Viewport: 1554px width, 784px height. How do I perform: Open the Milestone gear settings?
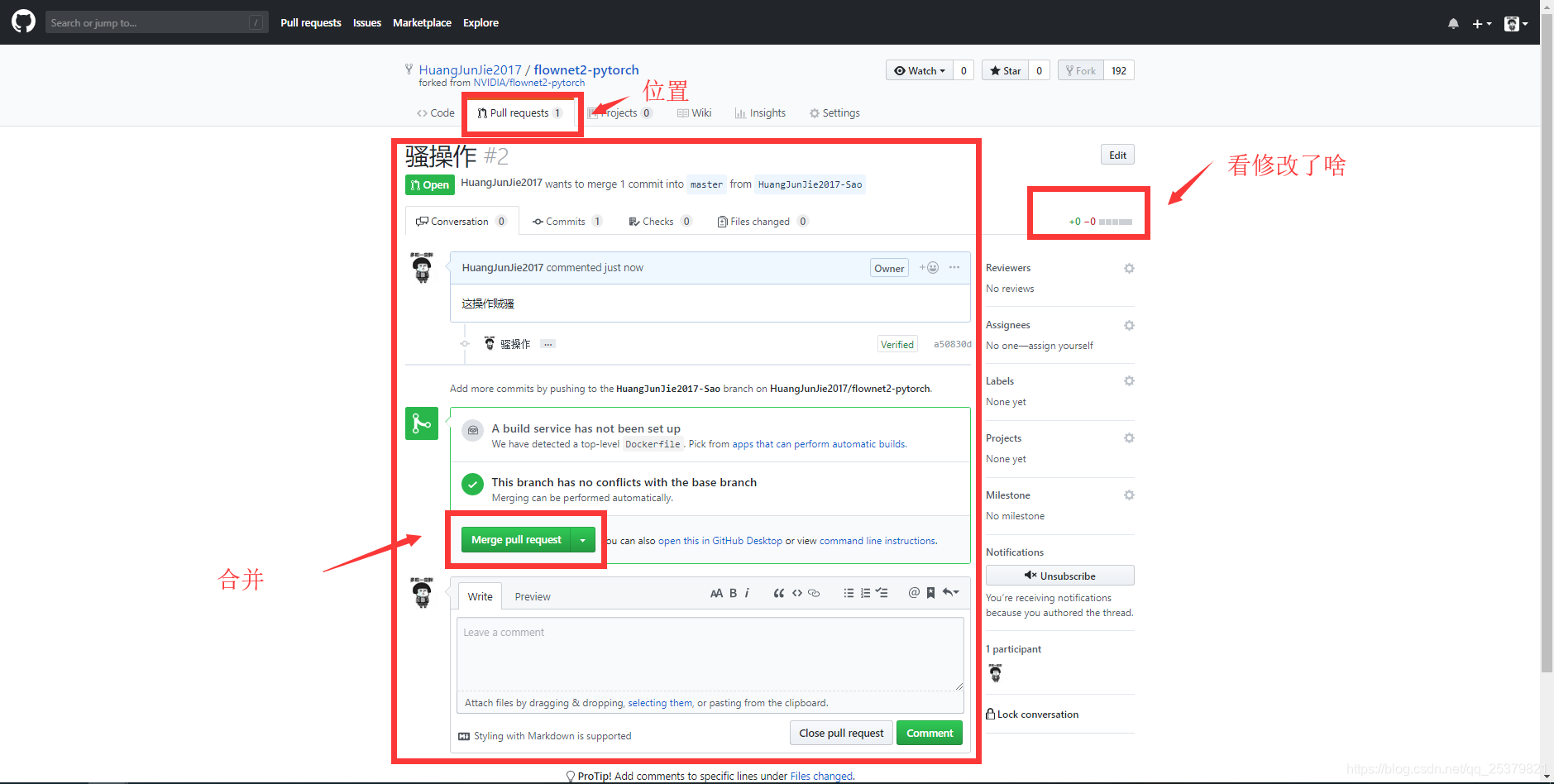pyautogui.click(x=1129, y=495)
